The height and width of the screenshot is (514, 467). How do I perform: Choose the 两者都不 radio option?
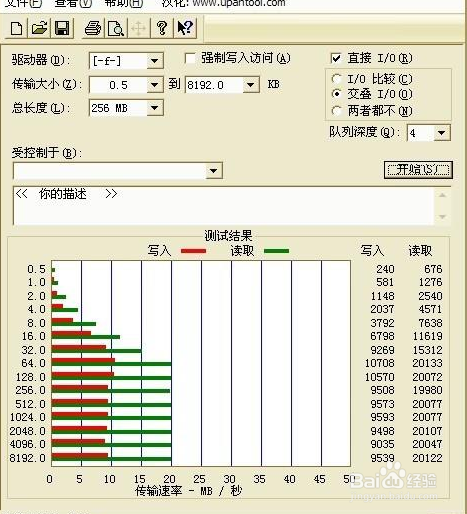(x=336, y=110)
